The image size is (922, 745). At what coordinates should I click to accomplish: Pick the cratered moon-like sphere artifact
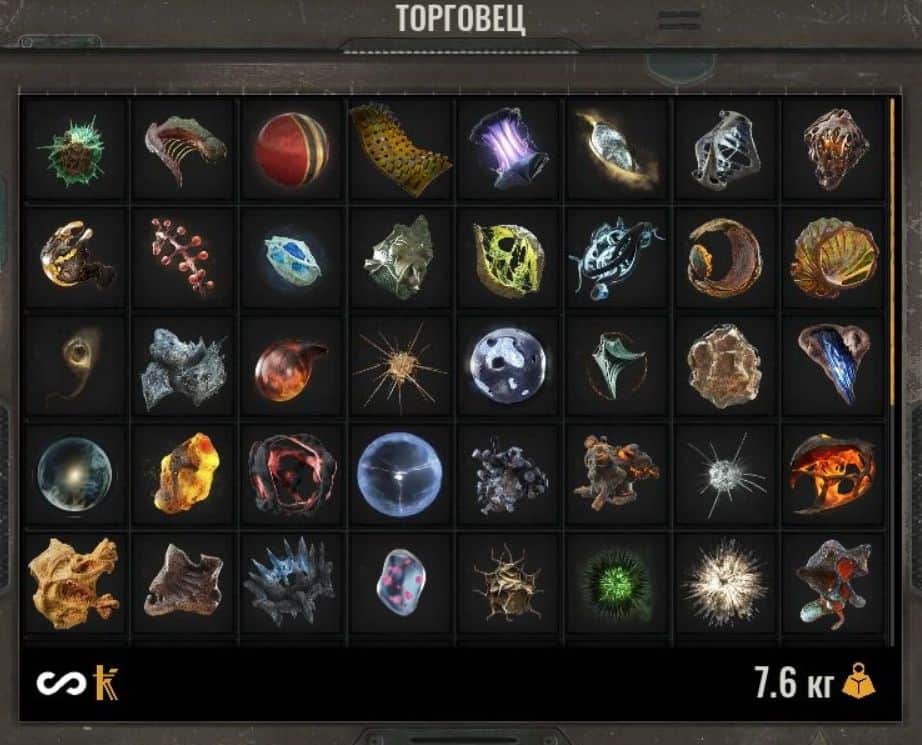(509, 365)
